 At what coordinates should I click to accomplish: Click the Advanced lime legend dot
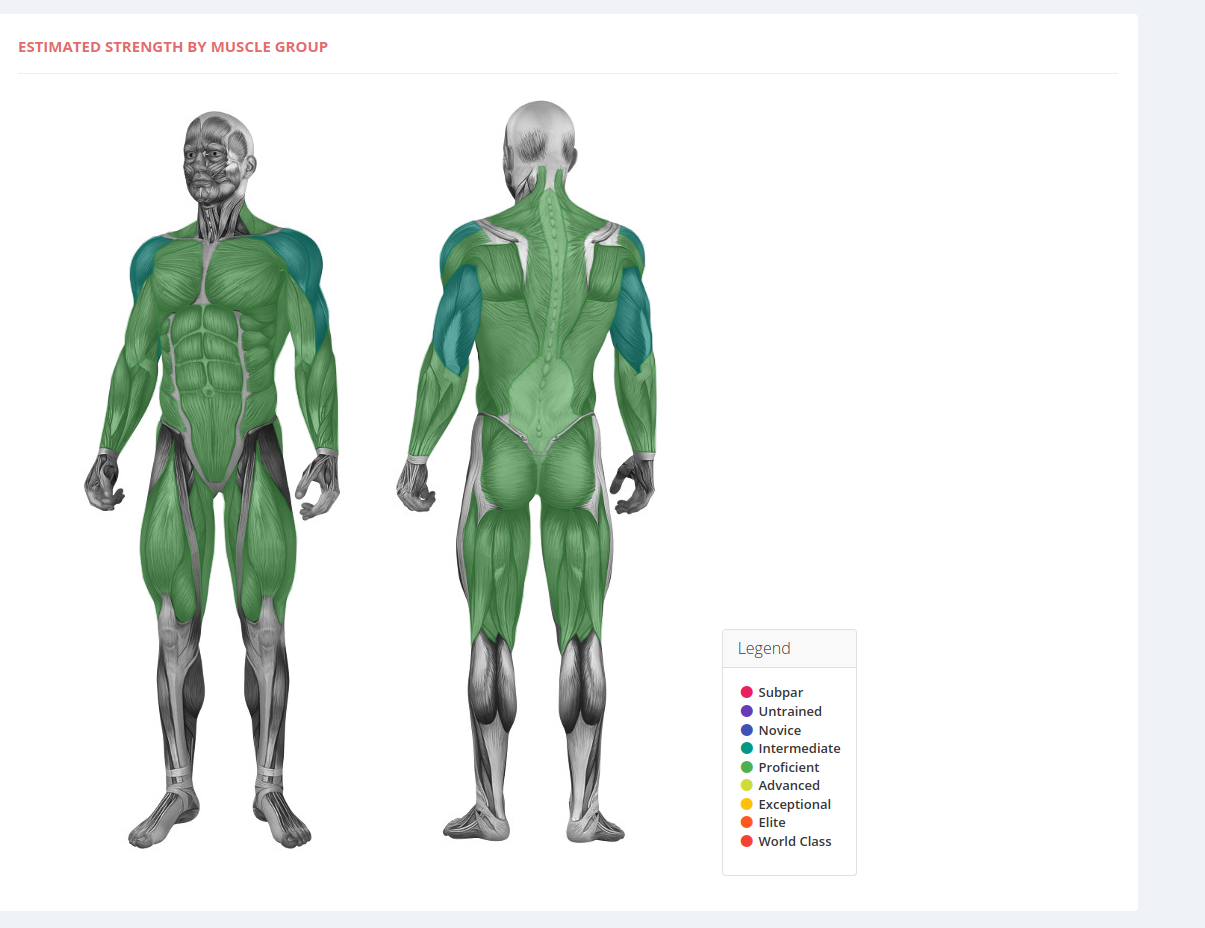pos(746,785)
